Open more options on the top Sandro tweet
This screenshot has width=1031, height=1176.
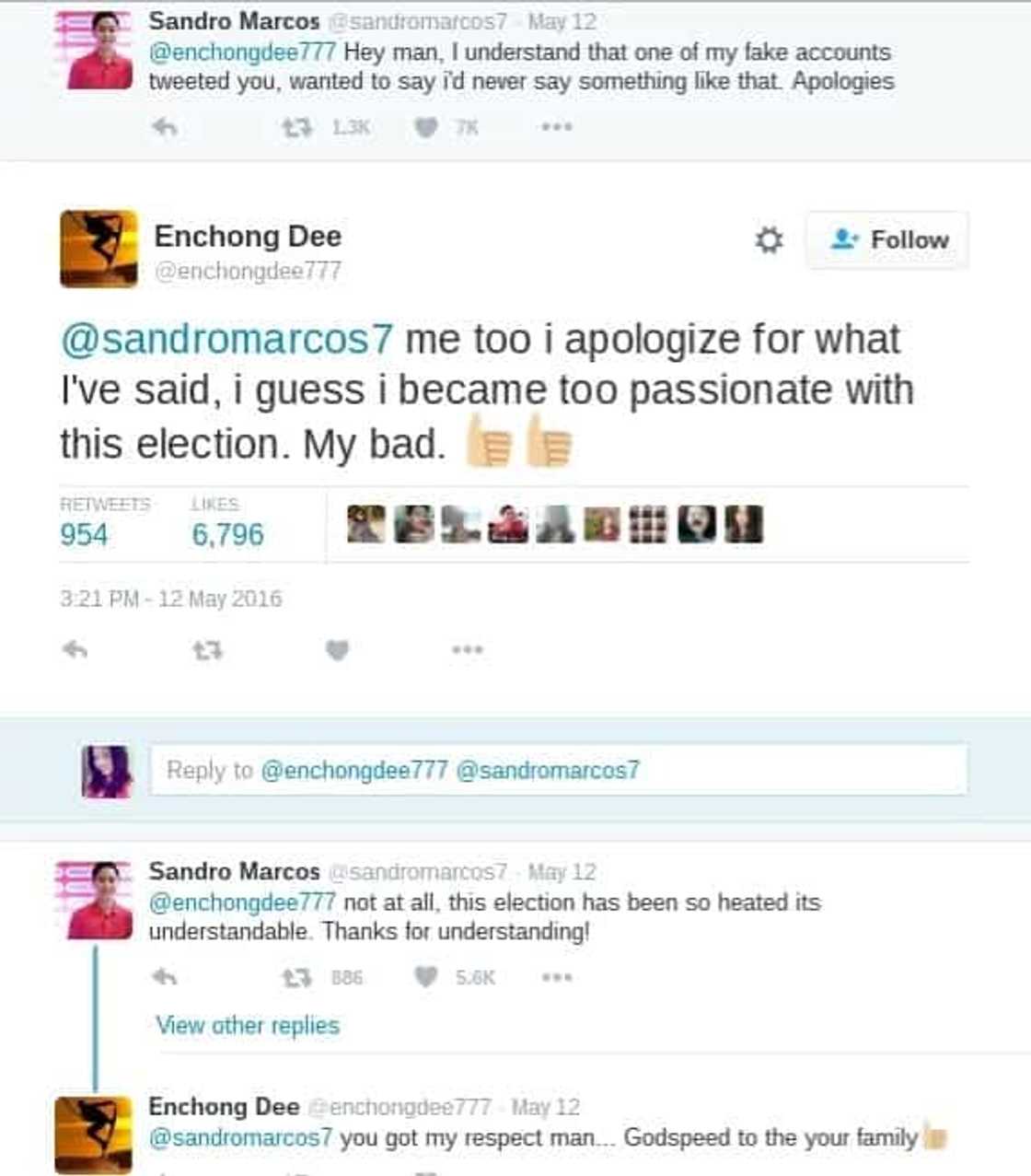[x=556, y=126]
